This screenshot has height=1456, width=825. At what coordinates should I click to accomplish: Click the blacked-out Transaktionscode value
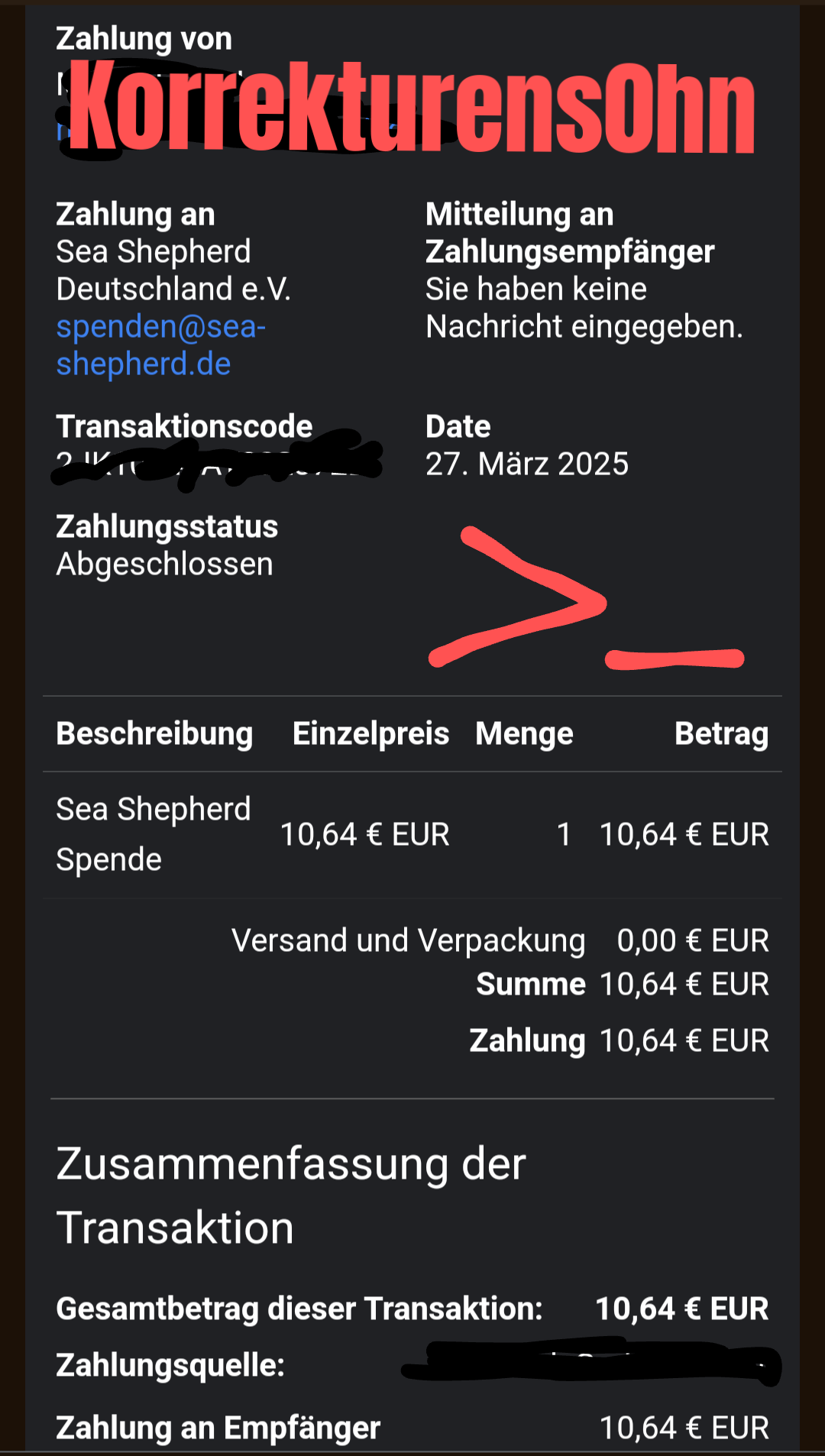pyautogui.click(x=218, y=461)
